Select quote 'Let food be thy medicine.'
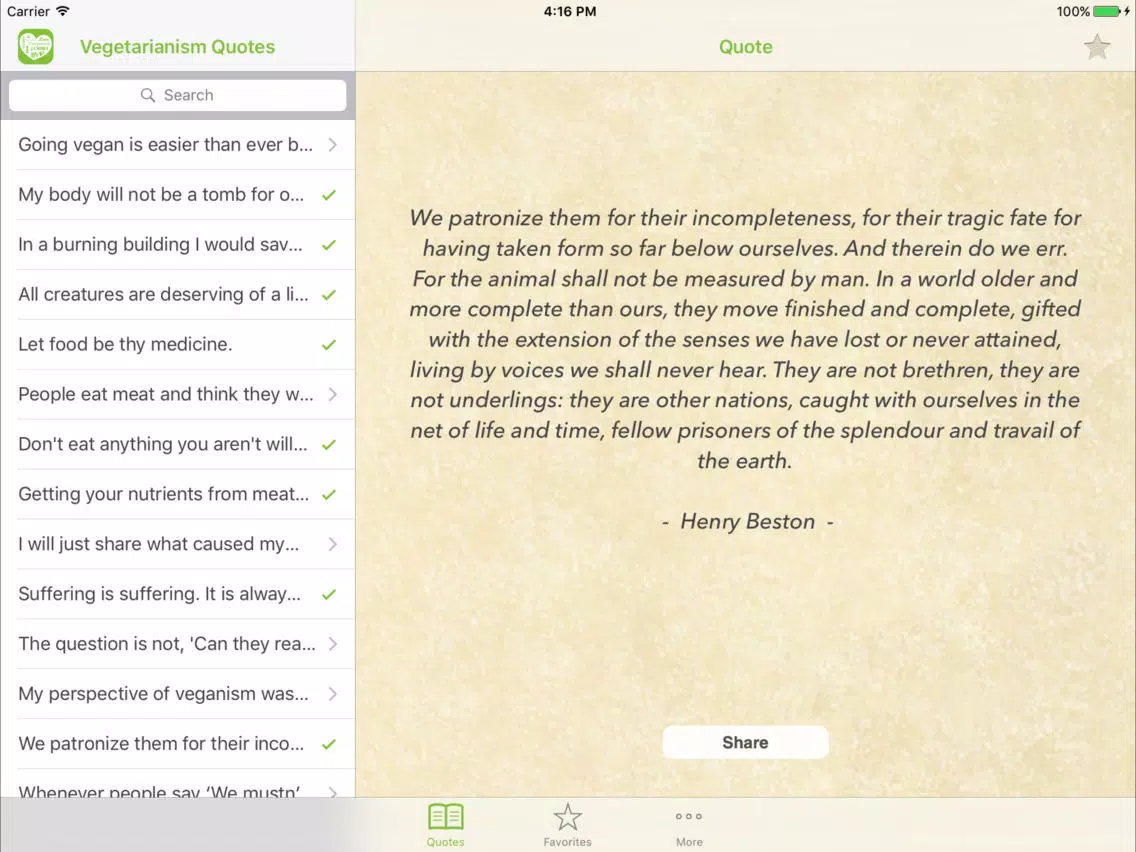 coord(178,345)
